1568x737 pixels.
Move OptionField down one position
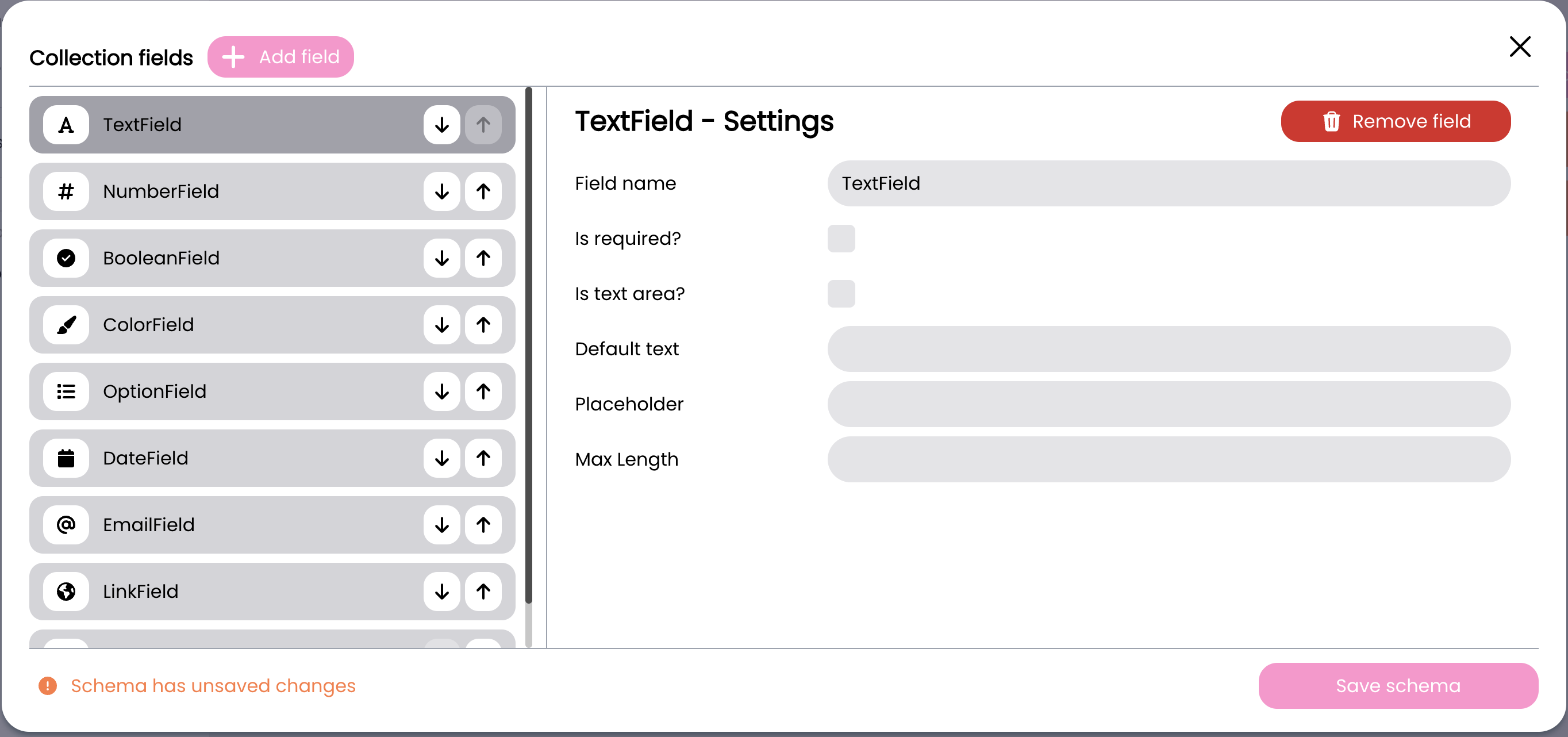[441, 391]
